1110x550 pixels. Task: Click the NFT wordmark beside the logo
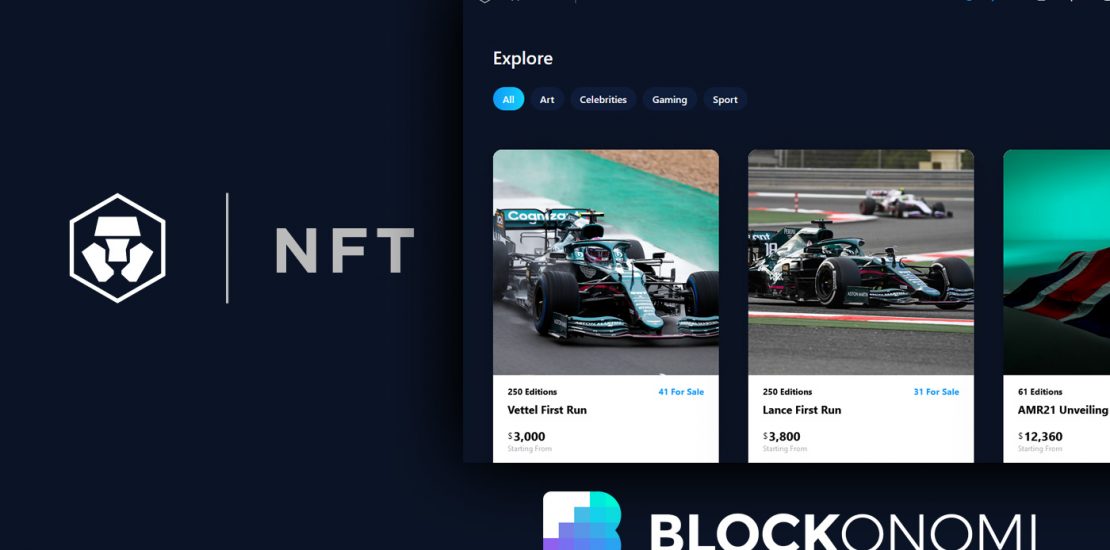[x=345, y=250]
